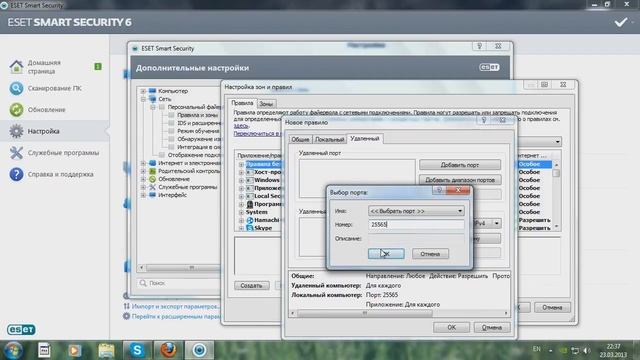The height and width of the screenshot is (360, 640).
Task: Confirm port with OK in Выбор порта
Action: pyautogui.click(x=386, y=254)
